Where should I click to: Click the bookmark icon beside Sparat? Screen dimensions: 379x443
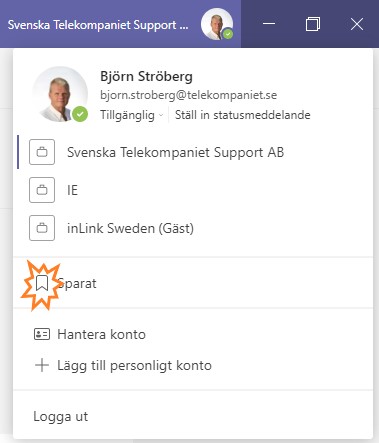coord(42,283)
